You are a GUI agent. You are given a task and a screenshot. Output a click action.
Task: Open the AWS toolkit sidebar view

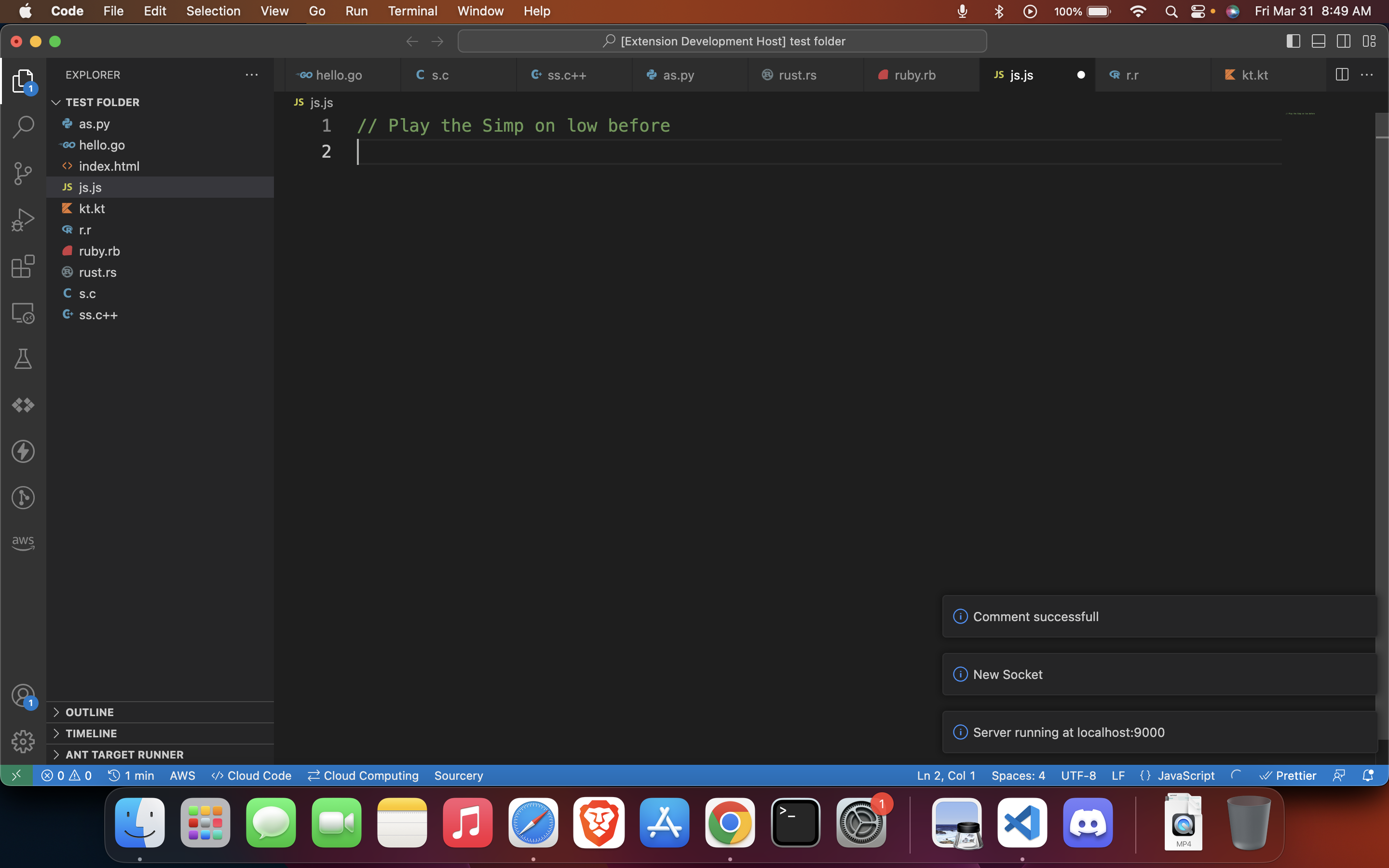coord(23,542)
